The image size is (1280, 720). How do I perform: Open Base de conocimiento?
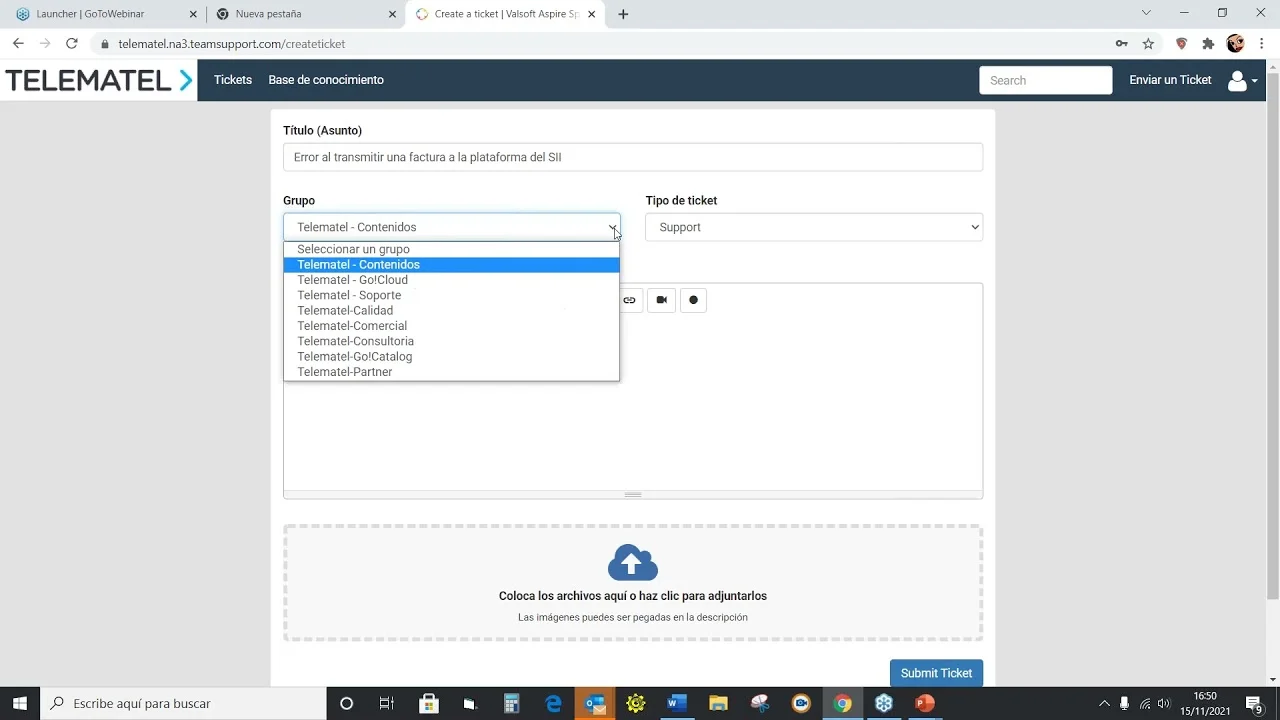(326, 80)
